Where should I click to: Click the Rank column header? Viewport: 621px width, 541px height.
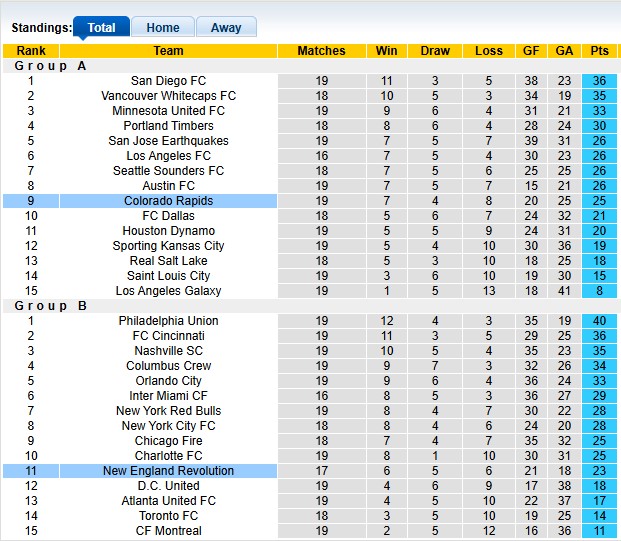pos(31,51)
